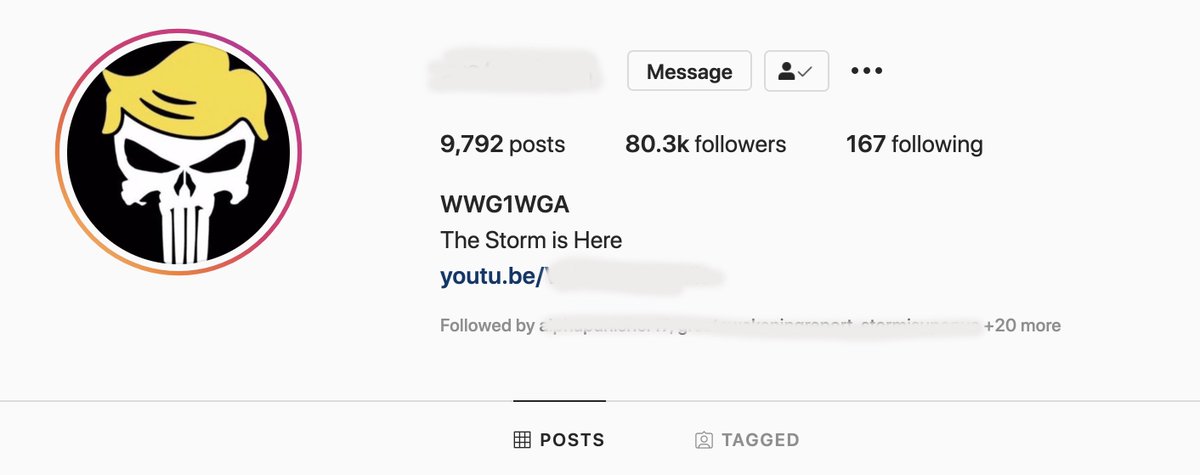This screenshot has height=475, width=1200.
Task: Open the skull profile picture story
Action: (x=179, y=152)
